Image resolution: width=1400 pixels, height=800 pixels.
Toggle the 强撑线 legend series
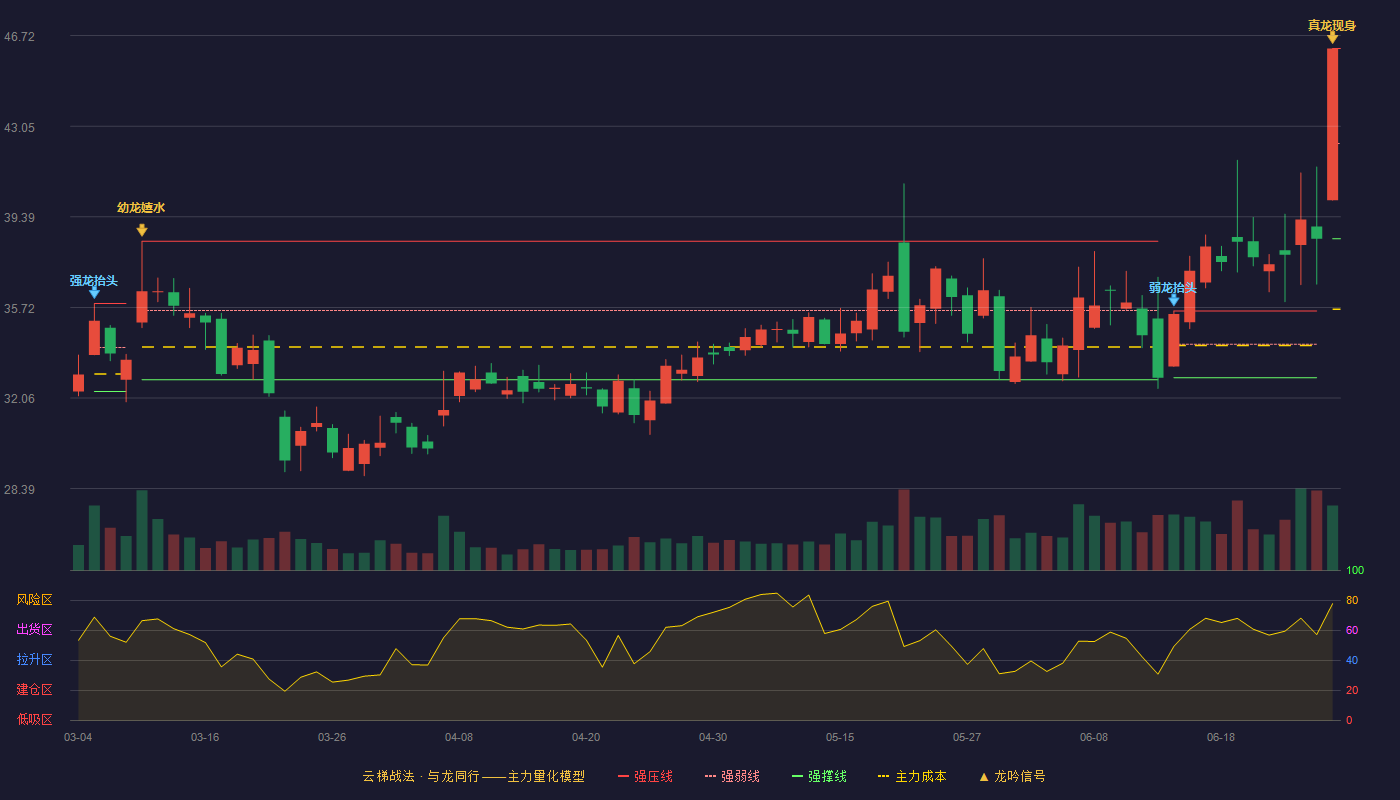click(819, 776)
